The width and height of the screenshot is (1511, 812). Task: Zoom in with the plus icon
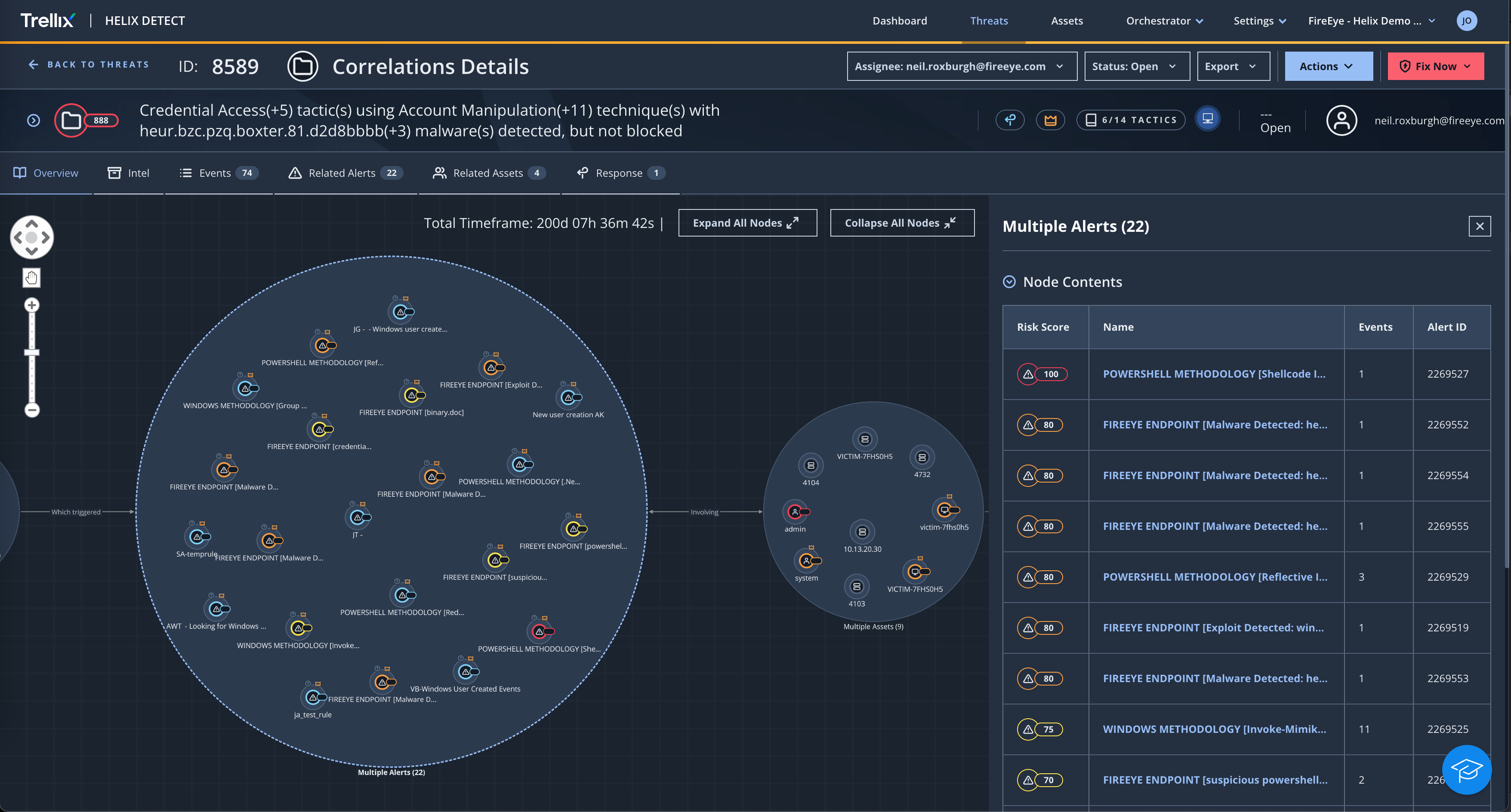click(x=32, y=305)
